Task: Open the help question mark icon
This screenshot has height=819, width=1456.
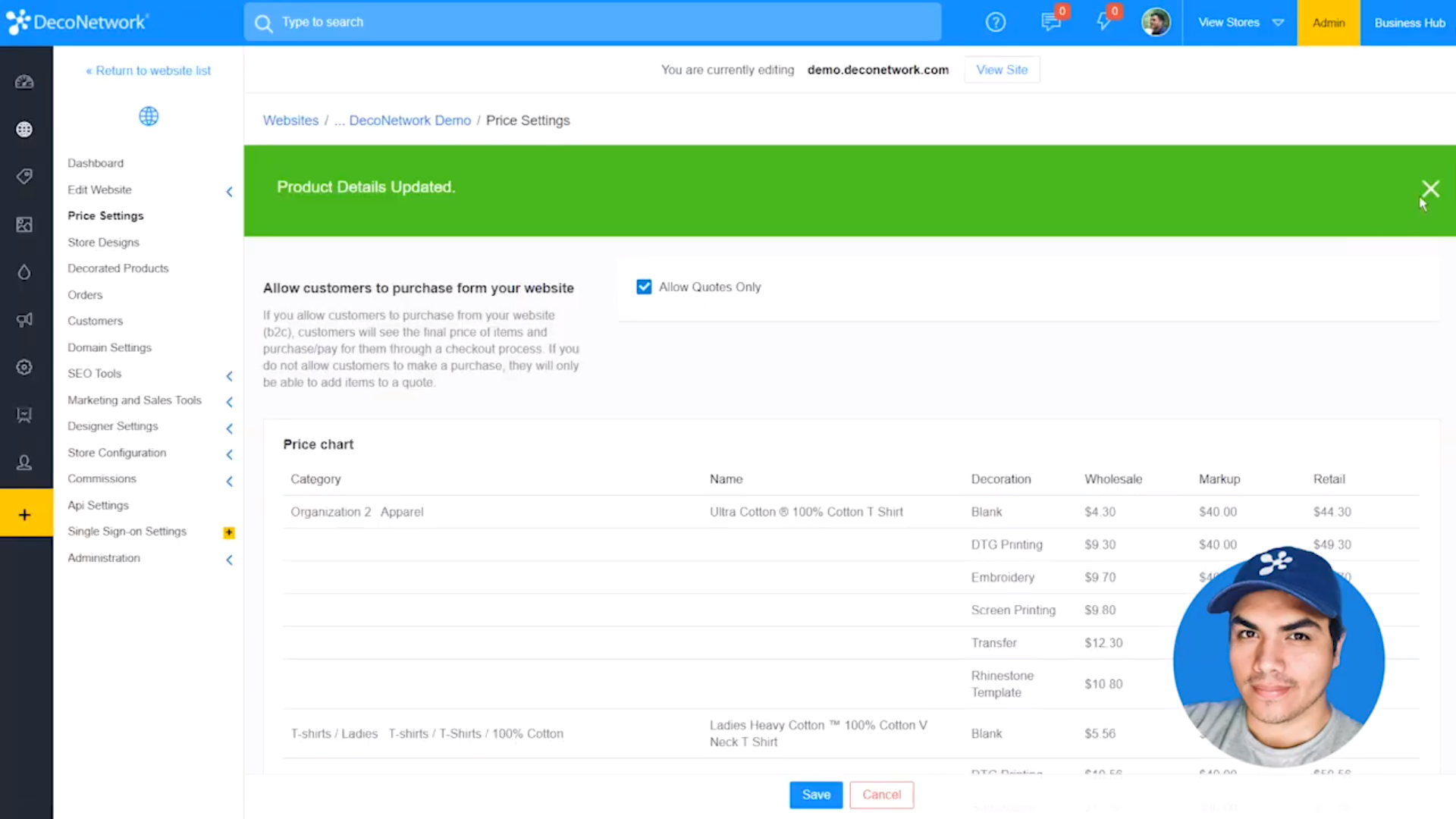Action: coord(995,22)
